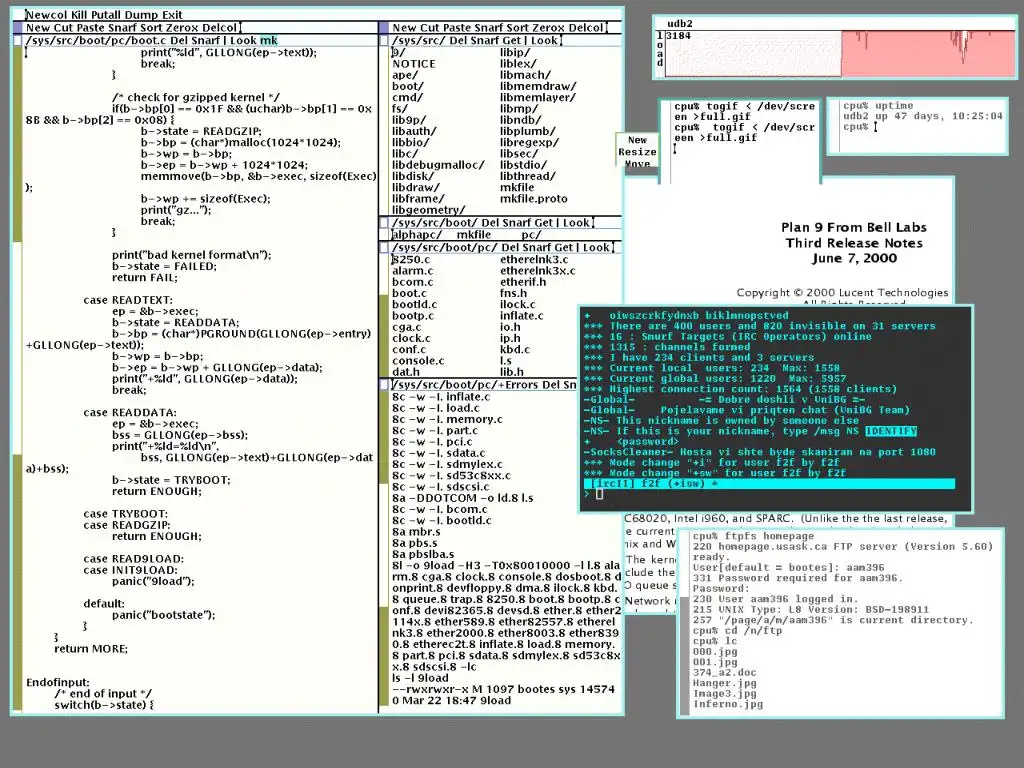Click the Plan 9 From Bell Labs title
This screenshot has width=1024, height=768.
click(x=854, y=227)
